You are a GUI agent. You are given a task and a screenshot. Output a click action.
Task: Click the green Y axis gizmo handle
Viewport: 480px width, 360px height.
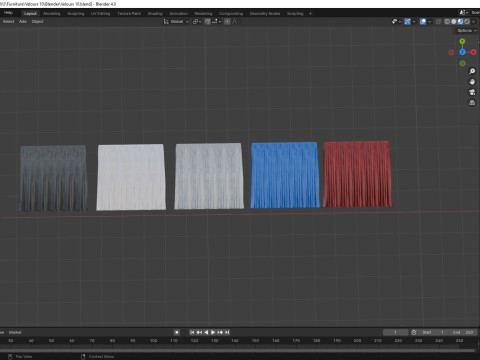(462, 41)
